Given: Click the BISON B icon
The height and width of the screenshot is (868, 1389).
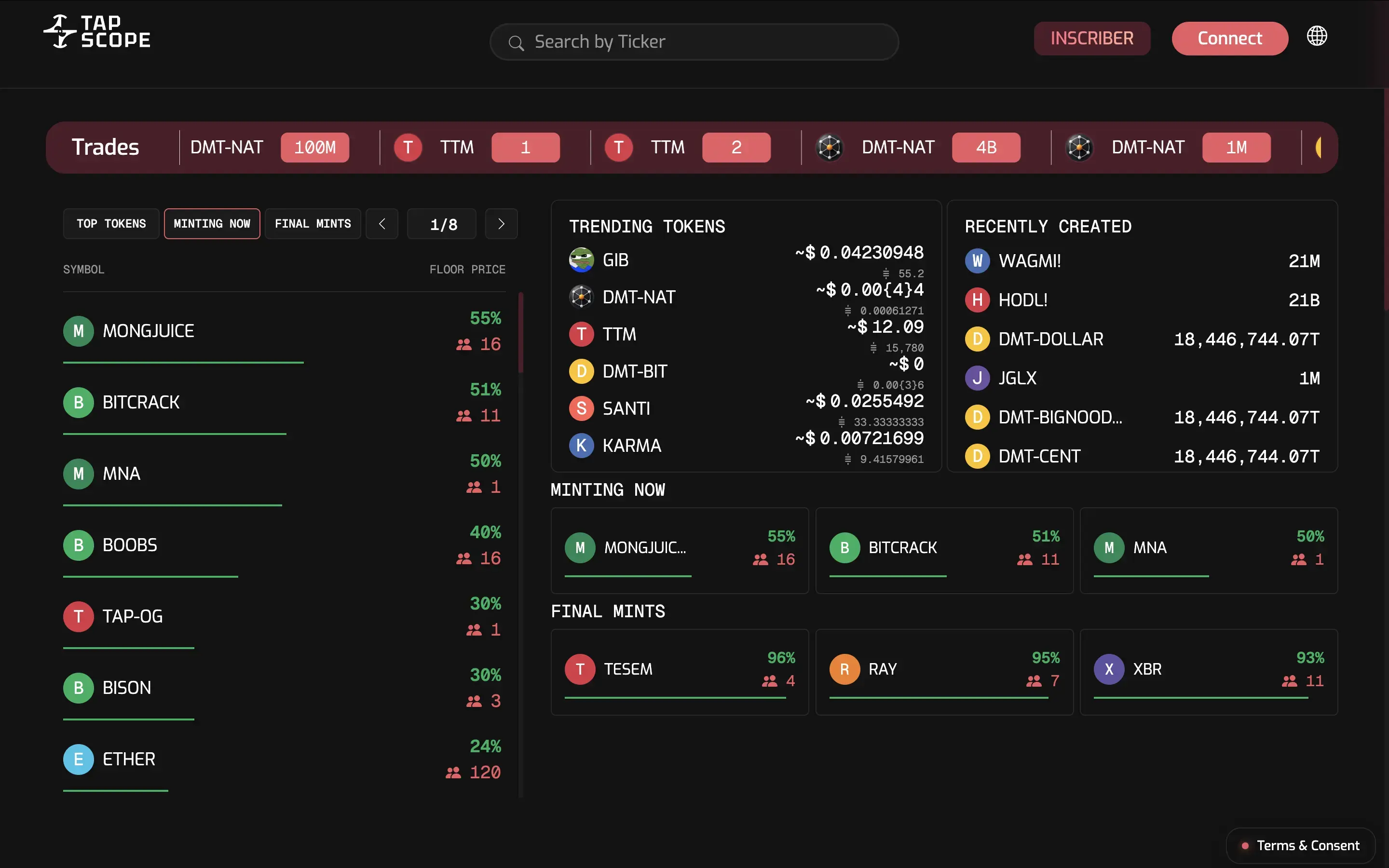Looking at the screenshot, I should click(79, 688).
